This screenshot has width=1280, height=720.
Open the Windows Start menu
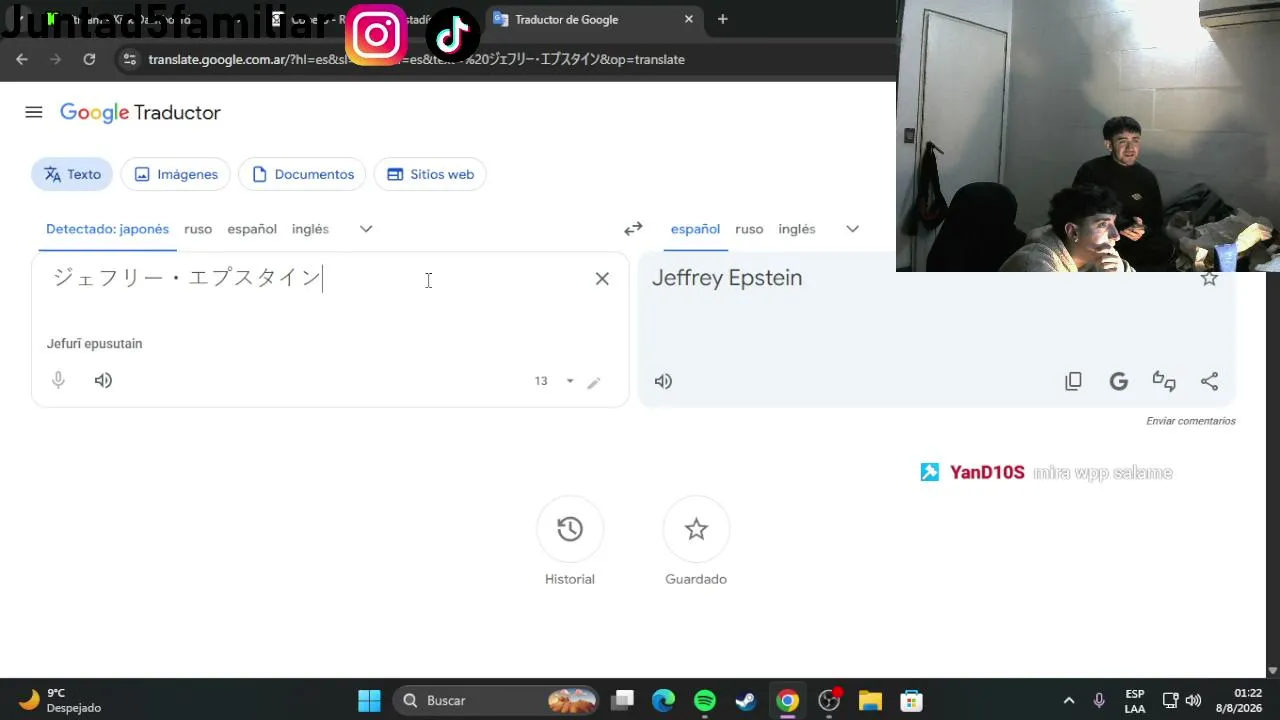pyautogui.click(x=369, y=701)
